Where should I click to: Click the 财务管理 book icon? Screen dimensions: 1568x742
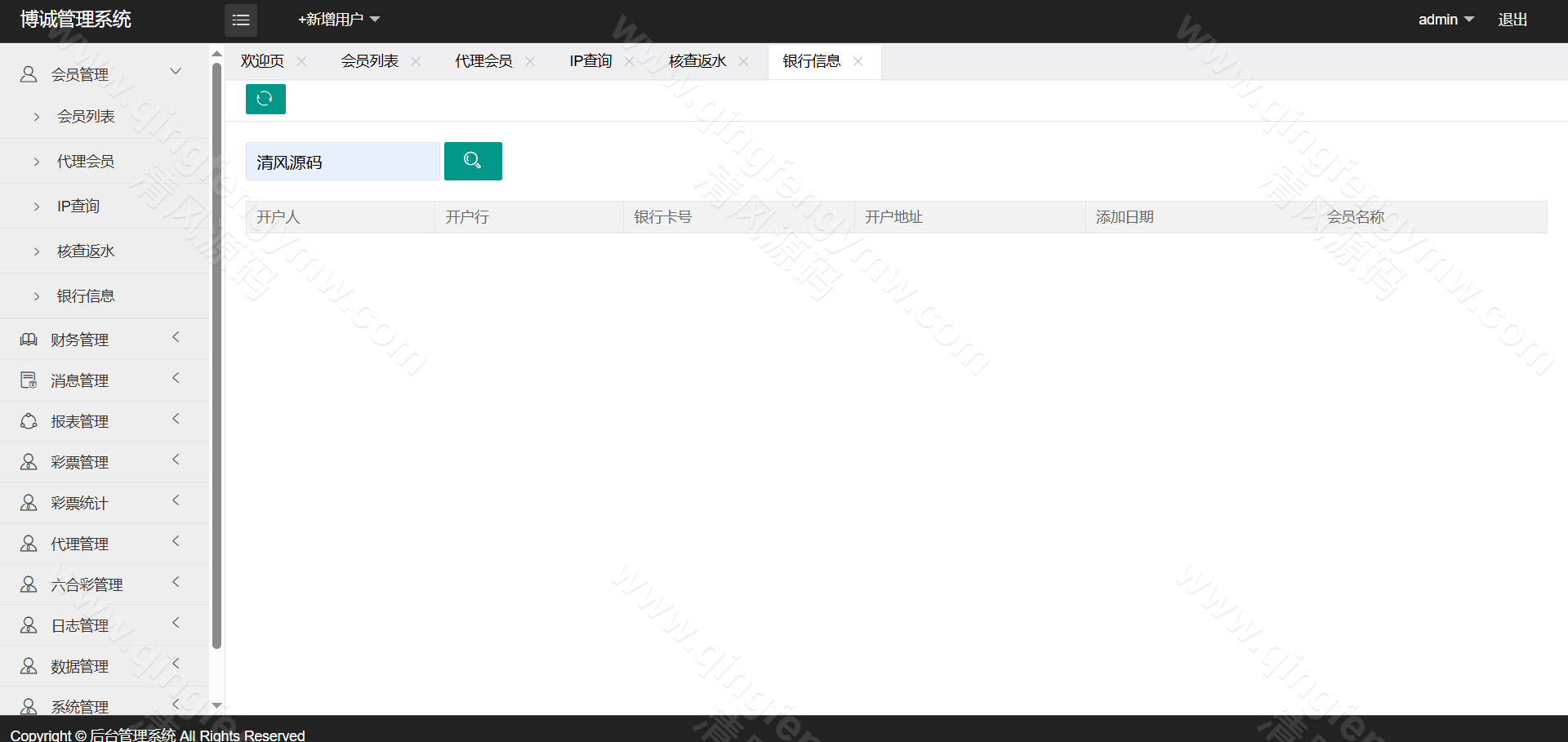29,340
